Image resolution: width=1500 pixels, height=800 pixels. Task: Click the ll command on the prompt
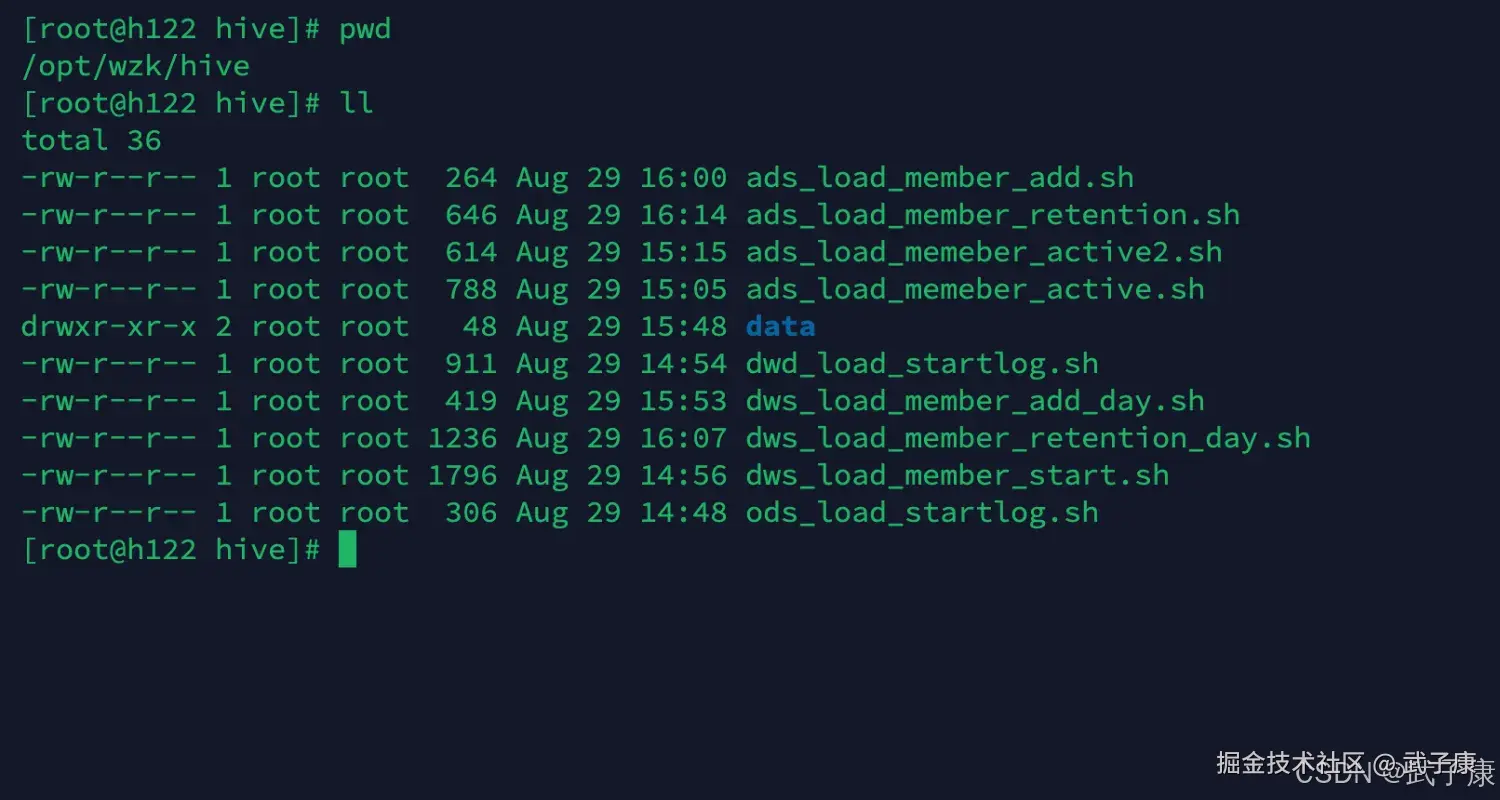click(x=357, y=103)
